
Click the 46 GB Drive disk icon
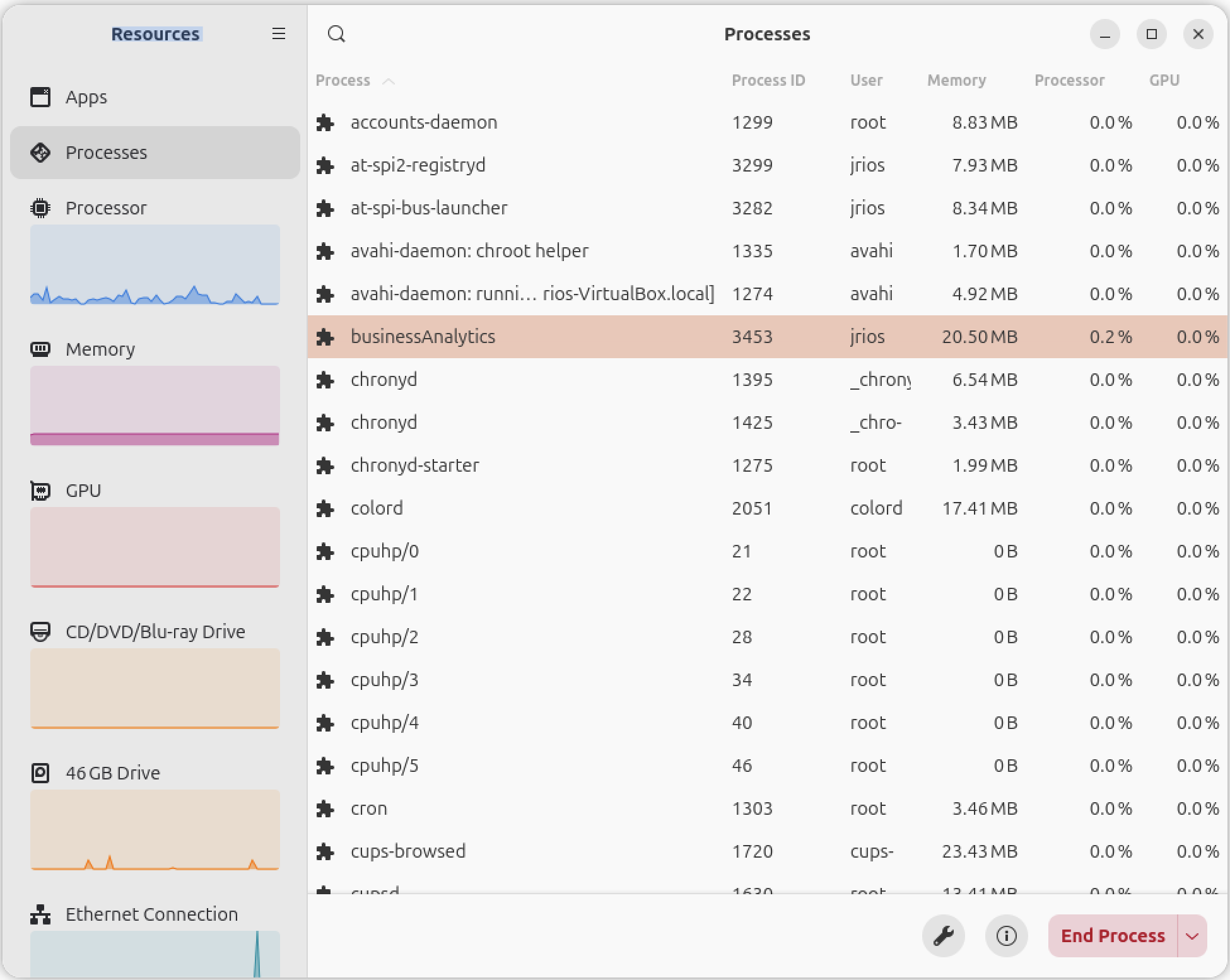tap(40, 773)
